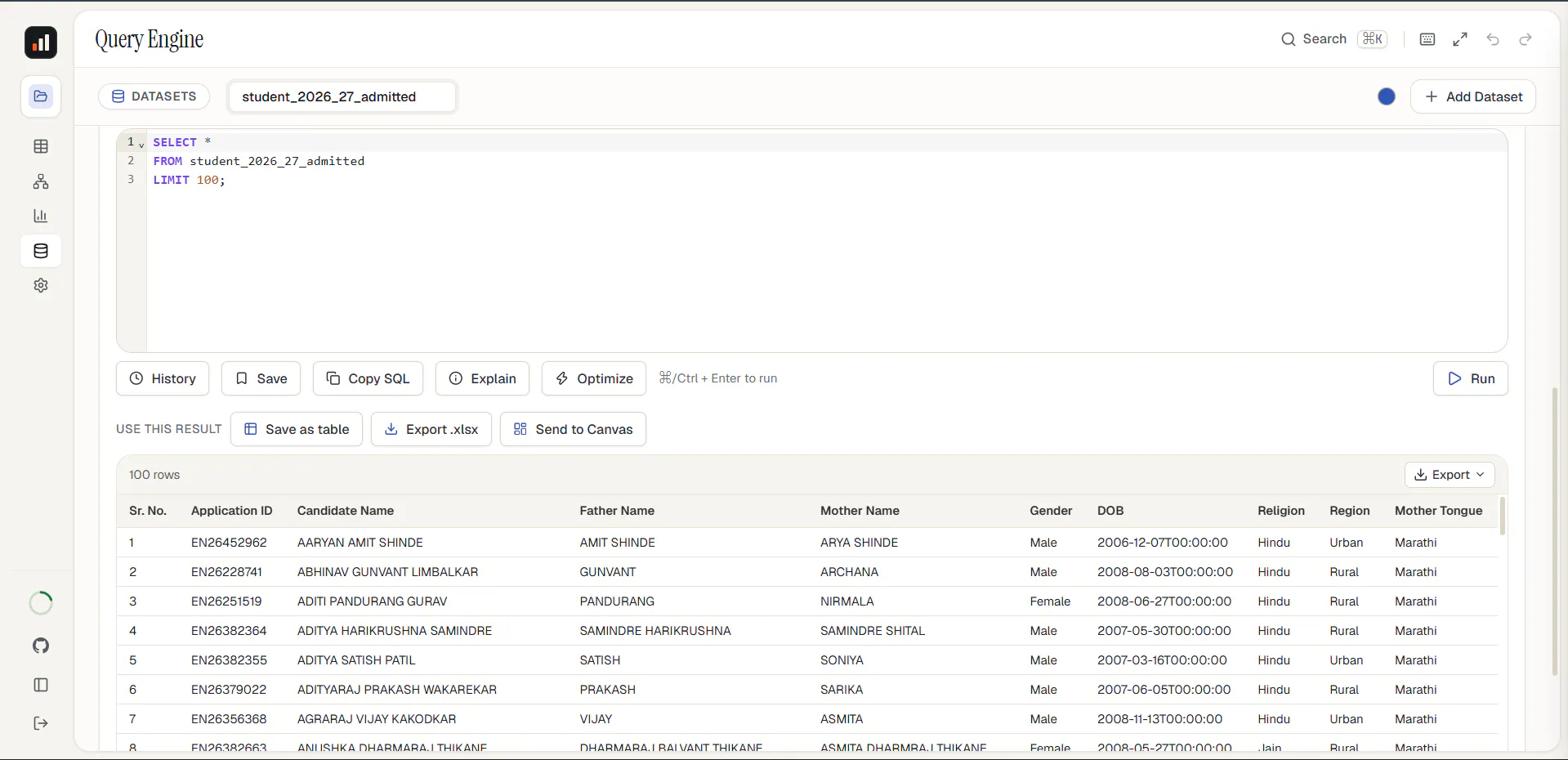Click the Application ID cell EN26452962

[229, 543]
